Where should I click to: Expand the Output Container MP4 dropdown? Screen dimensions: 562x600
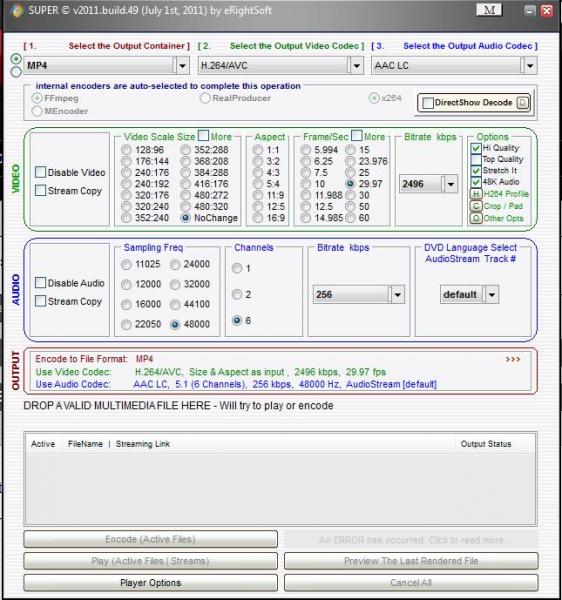click(x=182, y=66)
